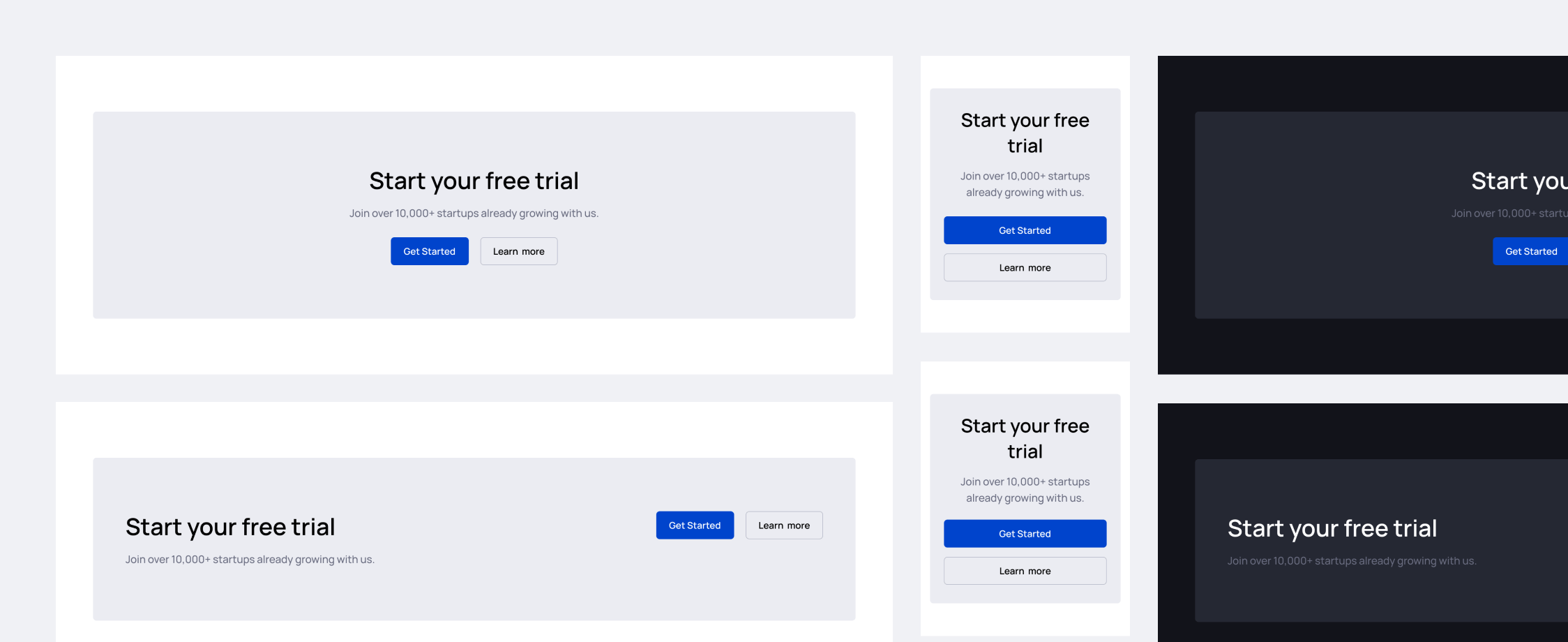The width and height of the screenshot is (1568, 642).
Task: Select the left-aligned light banner's heading
Action: pos(230,528)
